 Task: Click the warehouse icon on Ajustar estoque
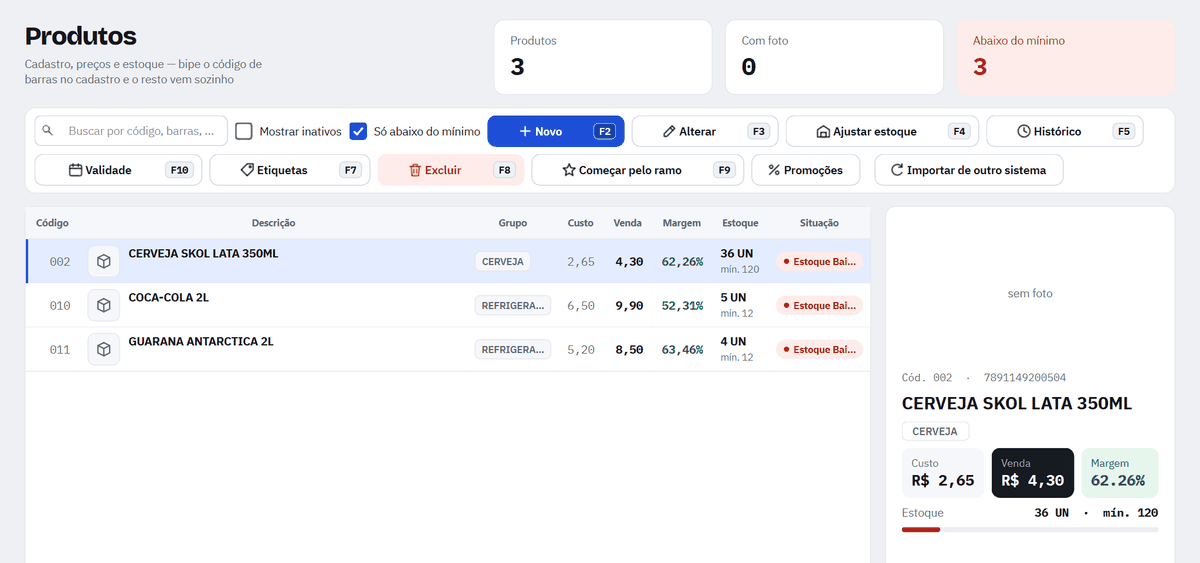(824, 131)
